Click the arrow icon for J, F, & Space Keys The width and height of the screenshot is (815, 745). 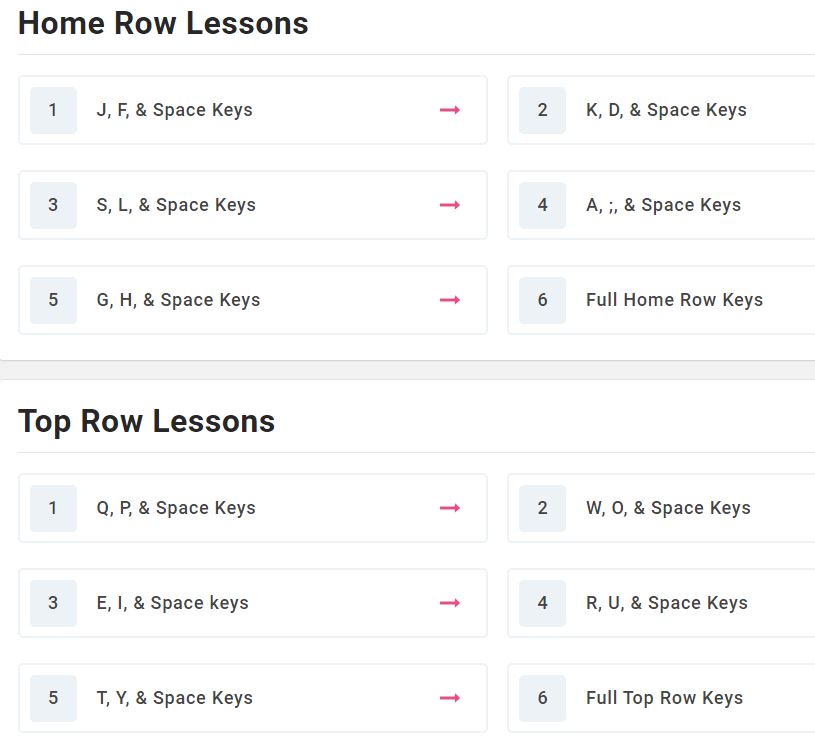(450, 110)
